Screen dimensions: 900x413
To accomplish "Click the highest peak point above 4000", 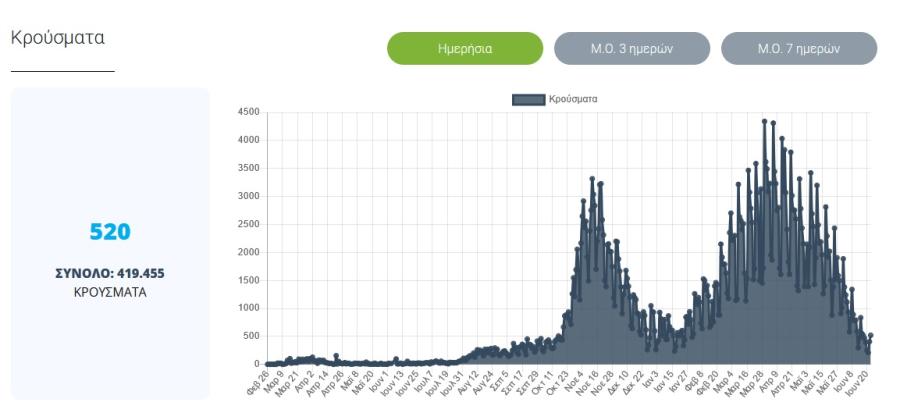I will 765,122.
